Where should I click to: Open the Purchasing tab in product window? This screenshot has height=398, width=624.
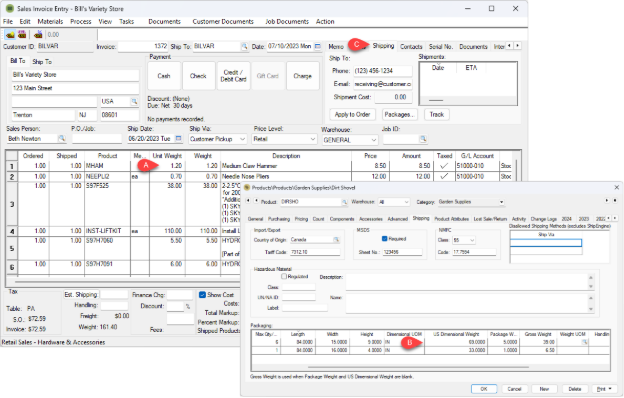[x=279, y=219]
